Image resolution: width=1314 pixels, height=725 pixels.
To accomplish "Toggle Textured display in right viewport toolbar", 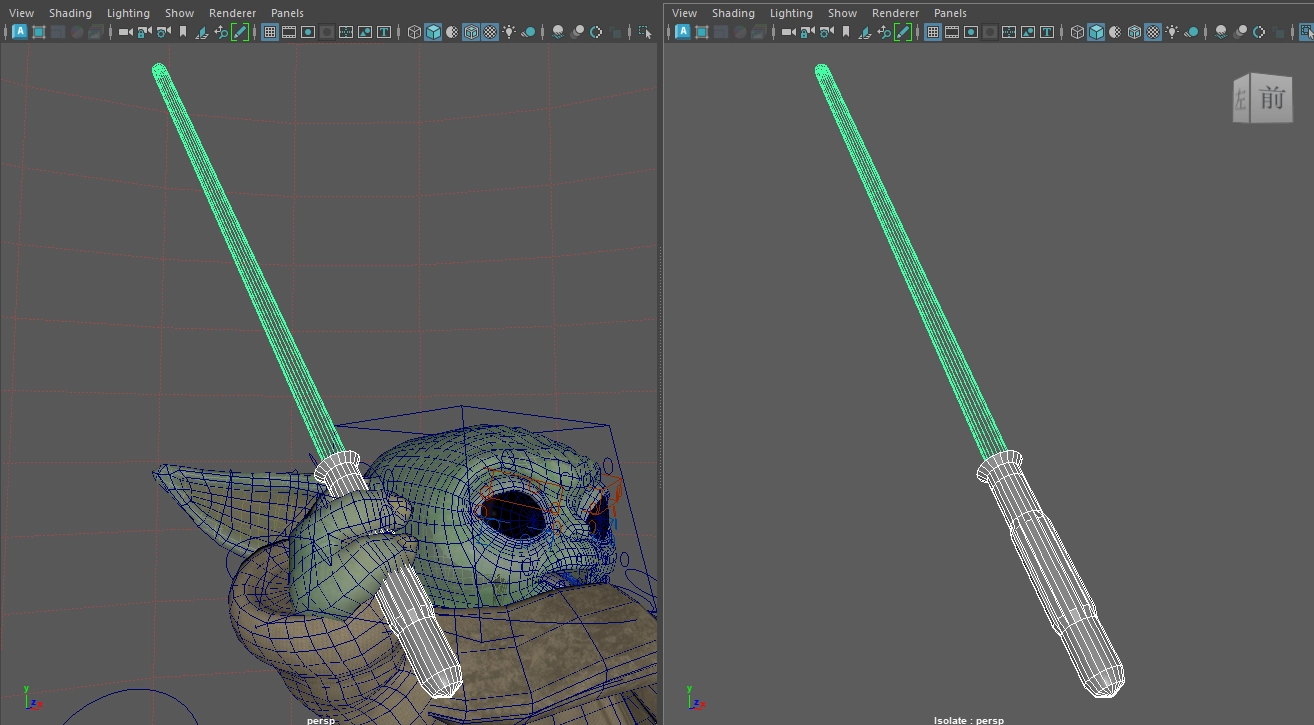I will point(1153,32).
